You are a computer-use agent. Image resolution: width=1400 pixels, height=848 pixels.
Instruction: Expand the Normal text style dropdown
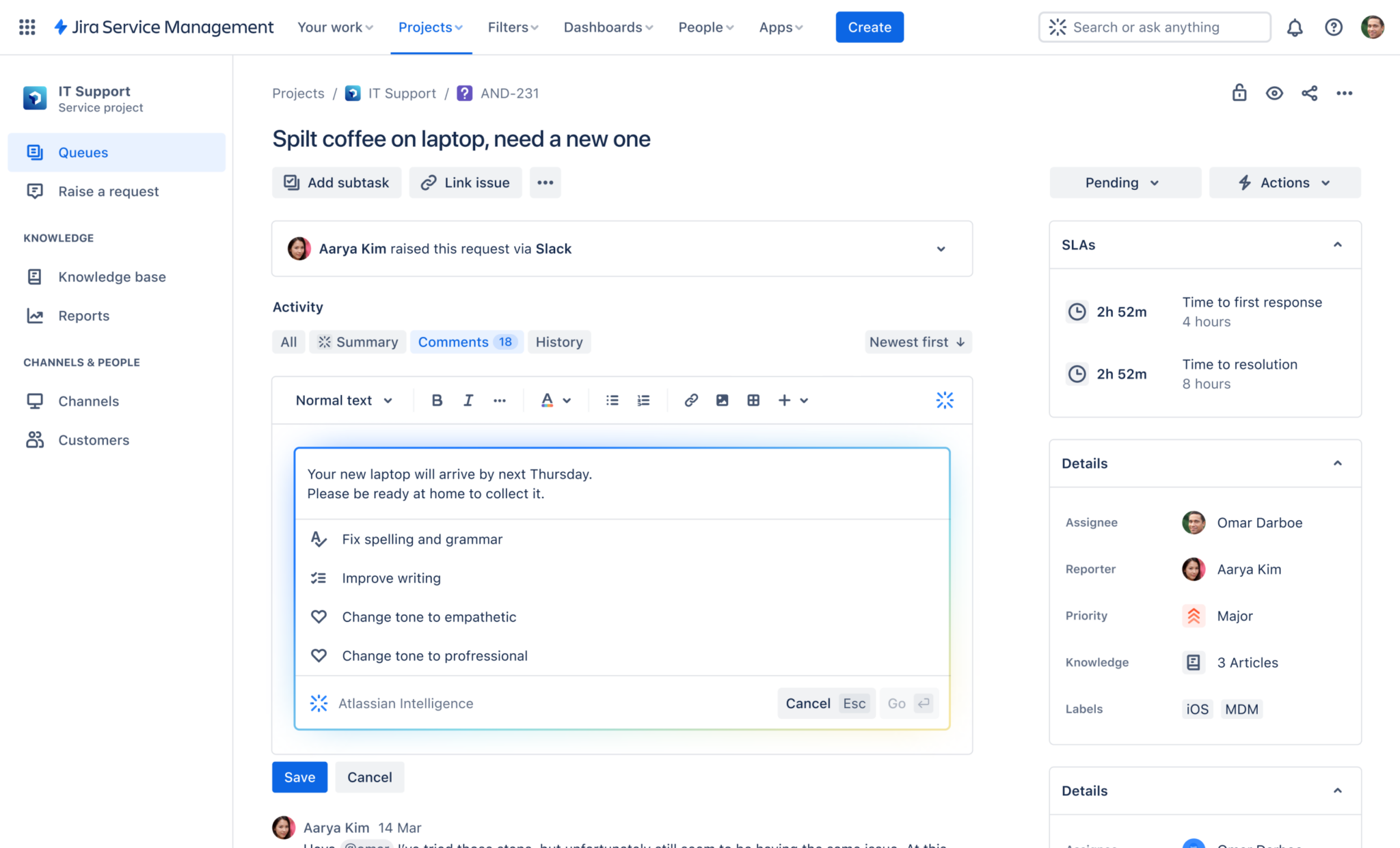(x=344, y=400)
